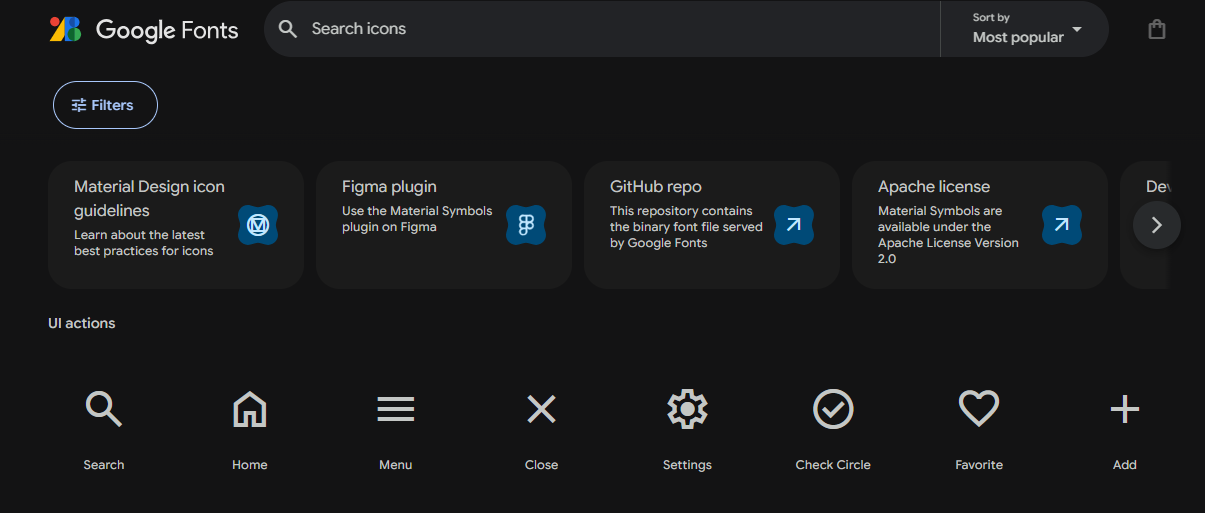Click the Favorite label text
The image size is (1205, 513).
[x=979, y=465]
